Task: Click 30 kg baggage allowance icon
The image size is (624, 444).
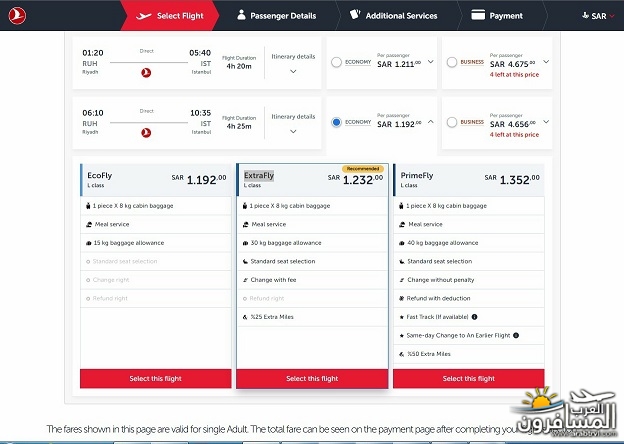Action: click(x=245, y=243)
